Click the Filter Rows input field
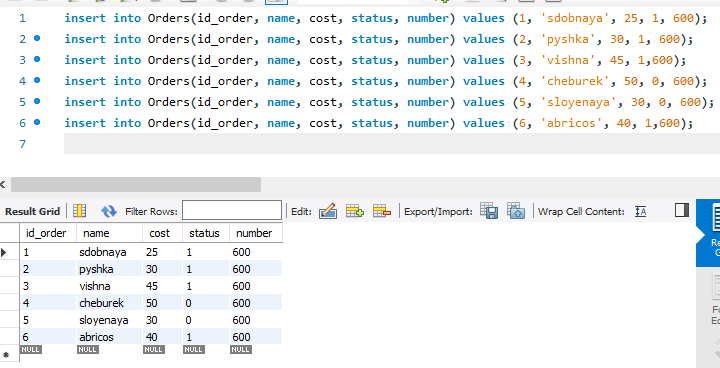Viewport: 720px width, 368px height. (x=232, y=210)
